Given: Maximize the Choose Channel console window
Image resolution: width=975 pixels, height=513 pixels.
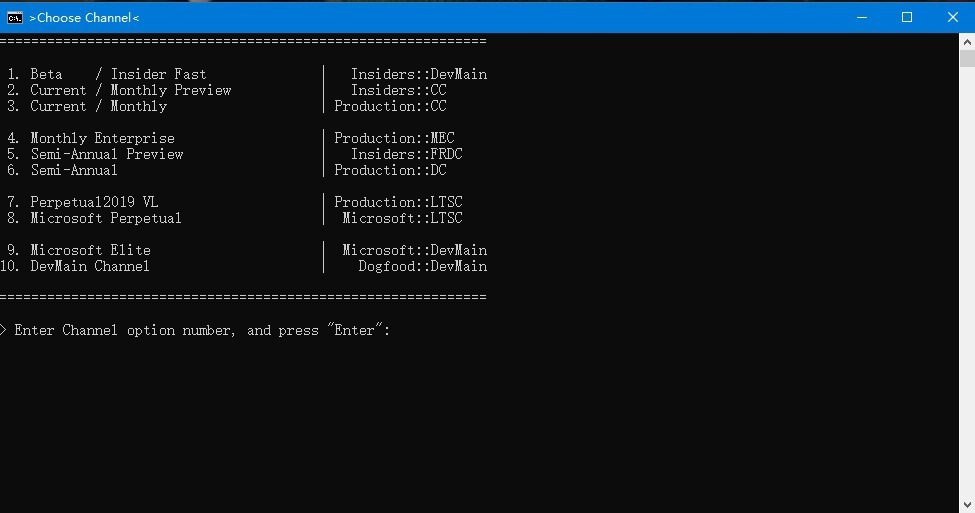Looking at the screenshot, I should click(x=907, y=17).
